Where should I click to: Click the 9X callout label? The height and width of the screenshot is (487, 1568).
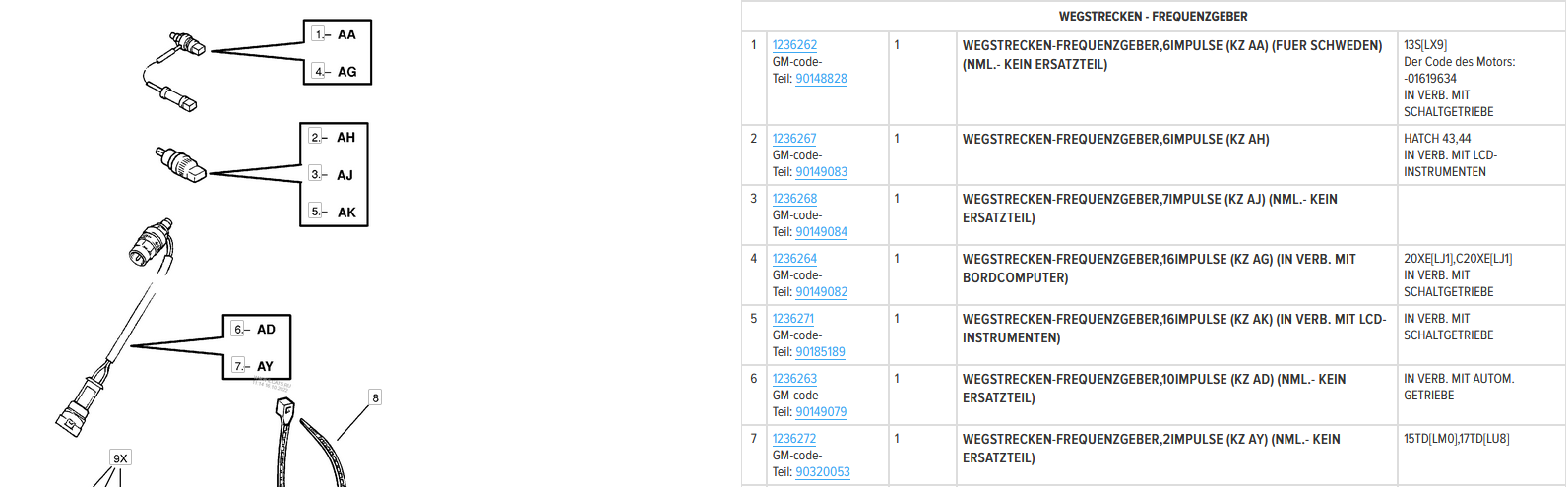tap(120, 458)
